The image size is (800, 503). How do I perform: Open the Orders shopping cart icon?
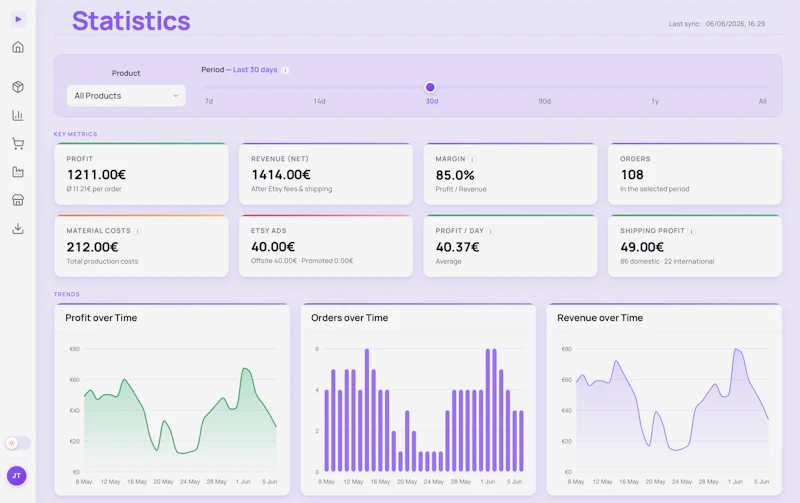(x=18, y=144)
